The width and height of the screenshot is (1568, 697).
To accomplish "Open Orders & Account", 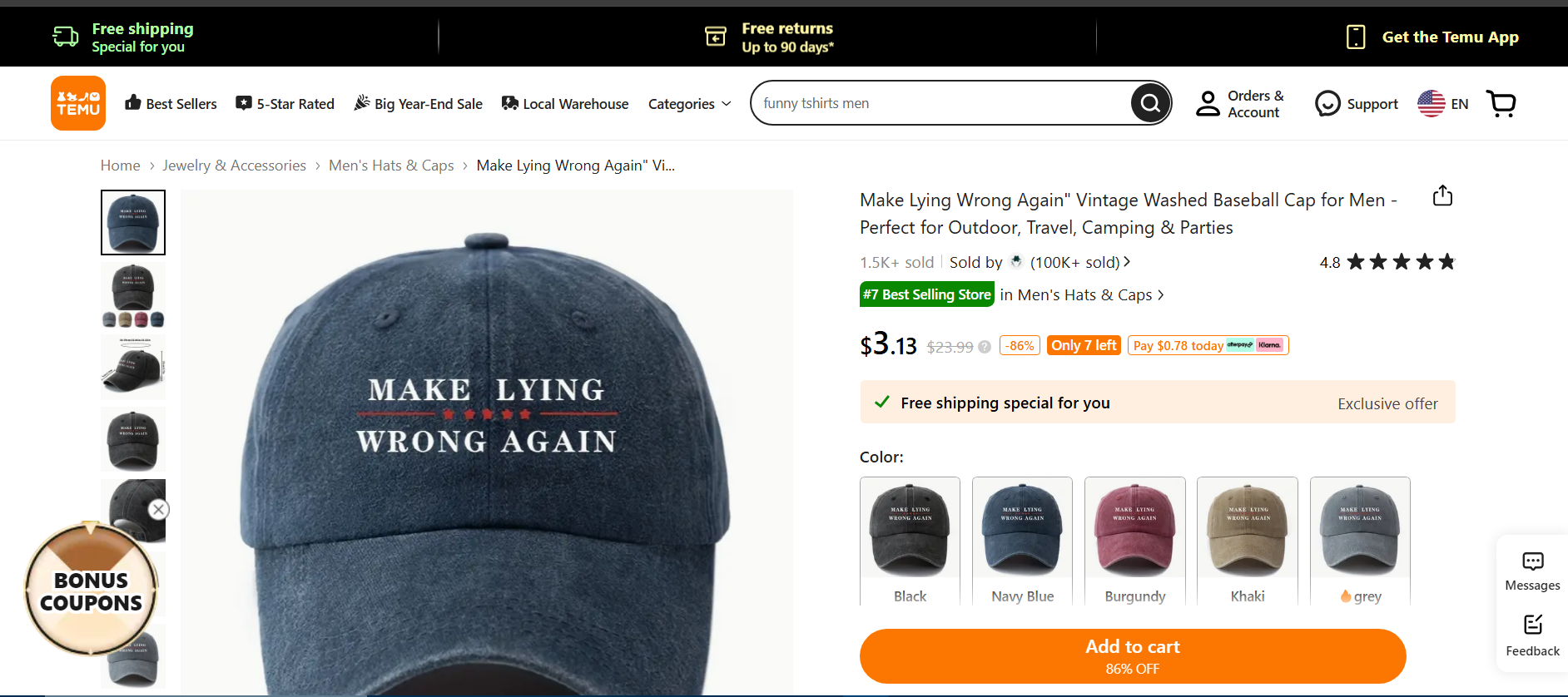I will click(x=1240, y=104).
